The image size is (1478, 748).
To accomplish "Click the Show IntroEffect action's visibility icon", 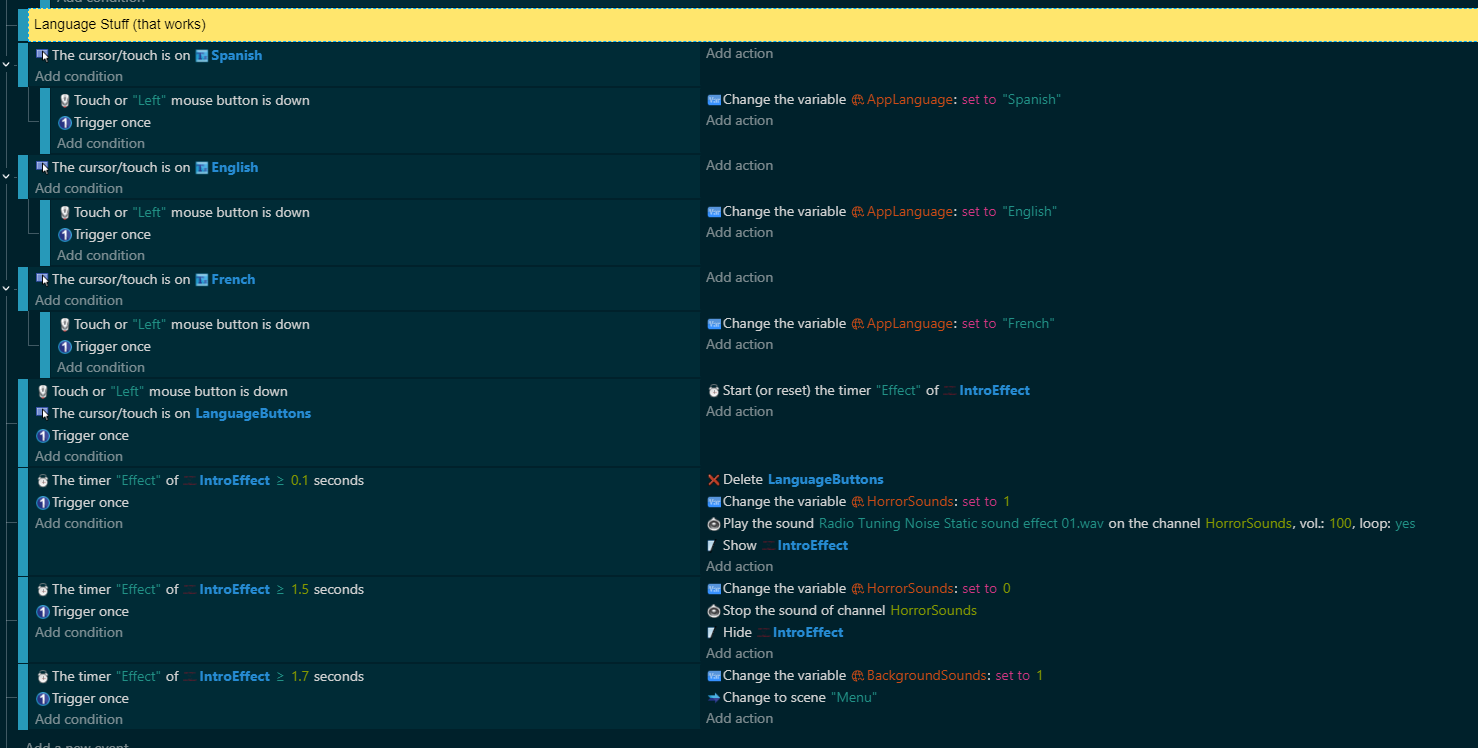I will pyautogui.click(x=713, y=546).
